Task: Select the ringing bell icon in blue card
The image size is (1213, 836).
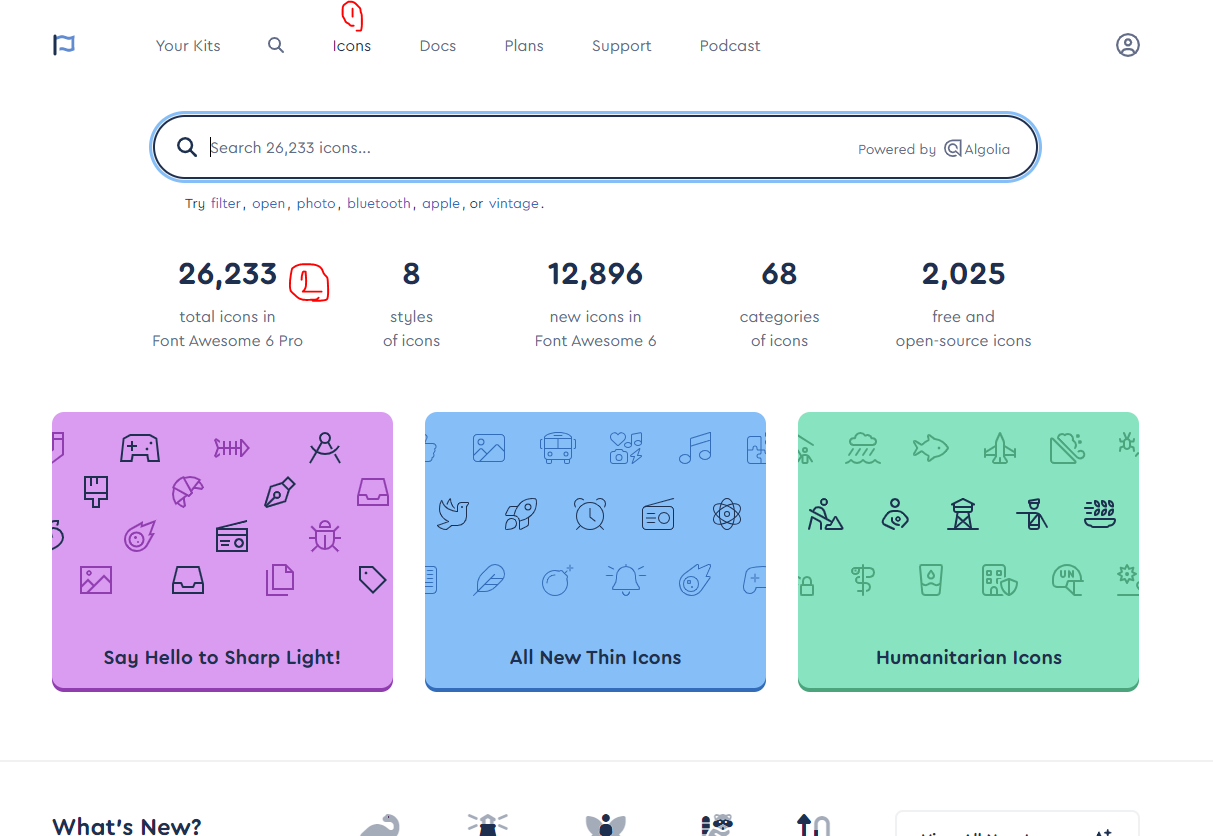Action: [626, 580]
